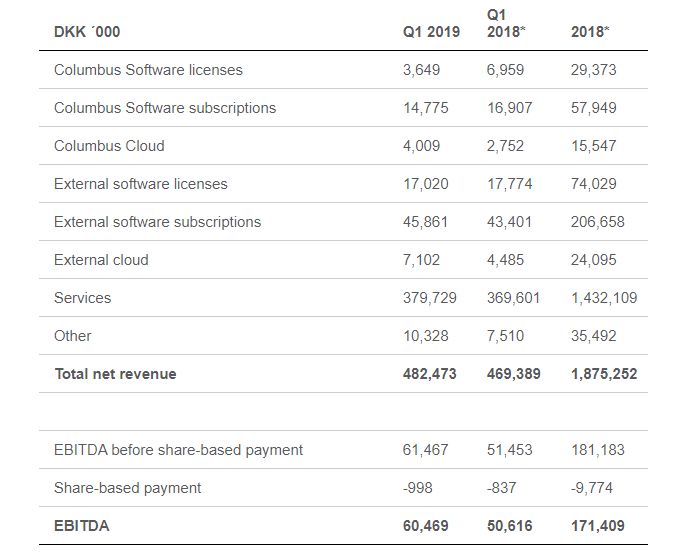Select the Total net revenue label
Image resolution: width=695 pixels, height=554 pixels.
(x=115, y=374)
